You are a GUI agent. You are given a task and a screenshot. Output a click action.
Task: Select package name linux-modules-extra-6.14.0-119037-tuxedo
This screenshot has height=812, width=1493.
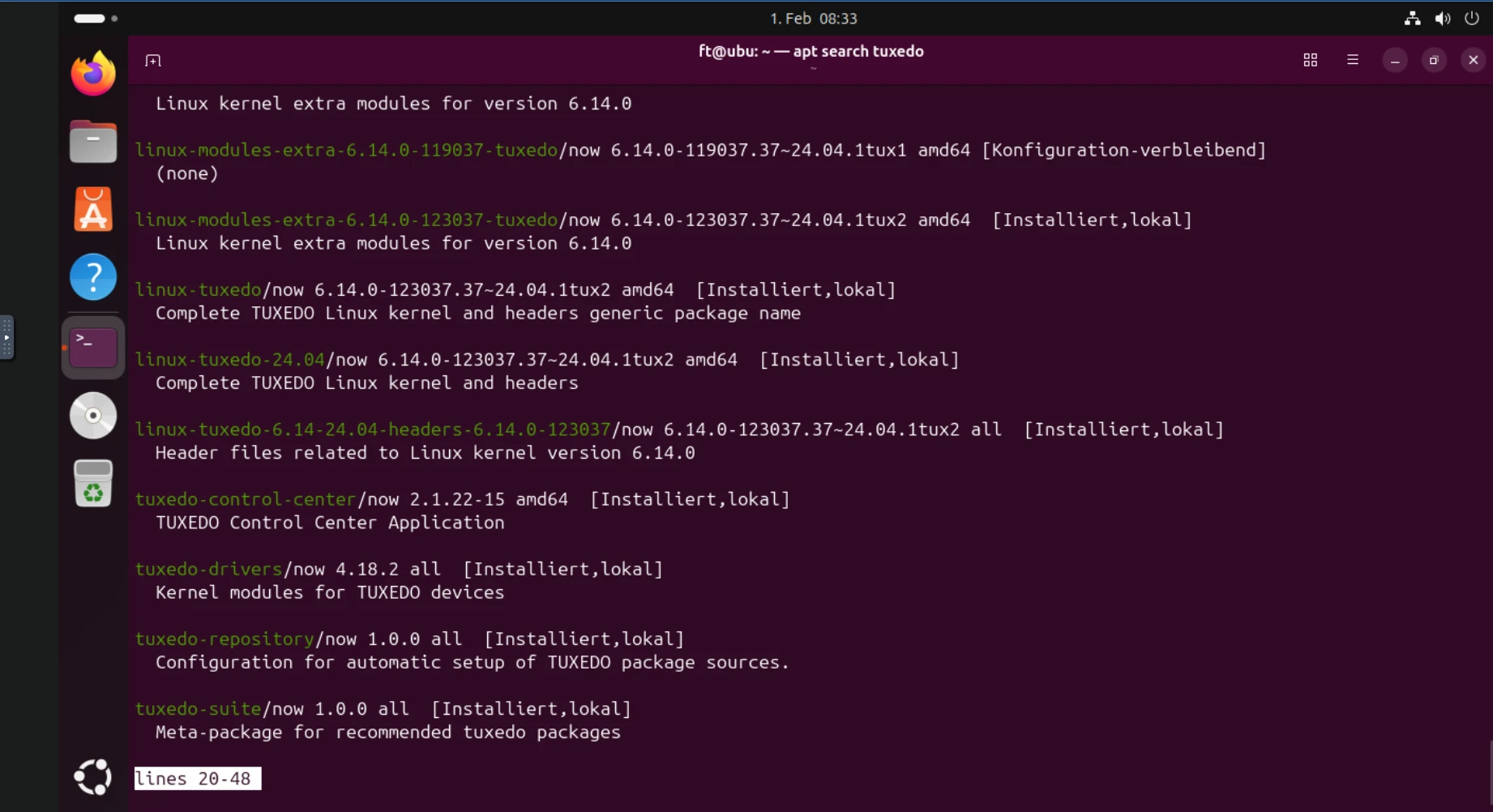[346, 150]
